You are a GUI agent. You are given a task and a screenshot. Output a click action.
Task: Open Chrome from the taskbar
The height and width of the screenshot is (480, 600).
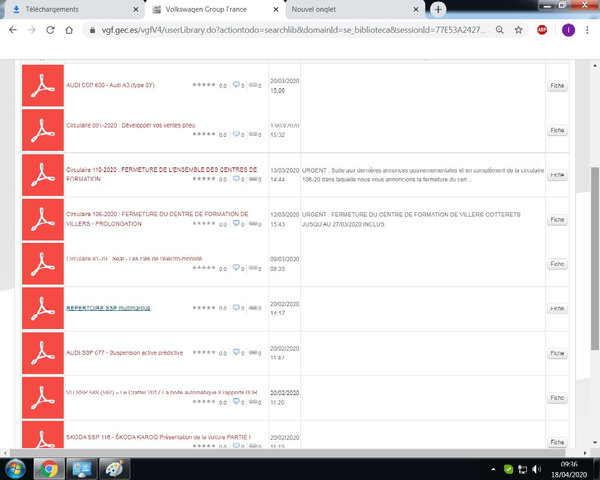point(49,469)
